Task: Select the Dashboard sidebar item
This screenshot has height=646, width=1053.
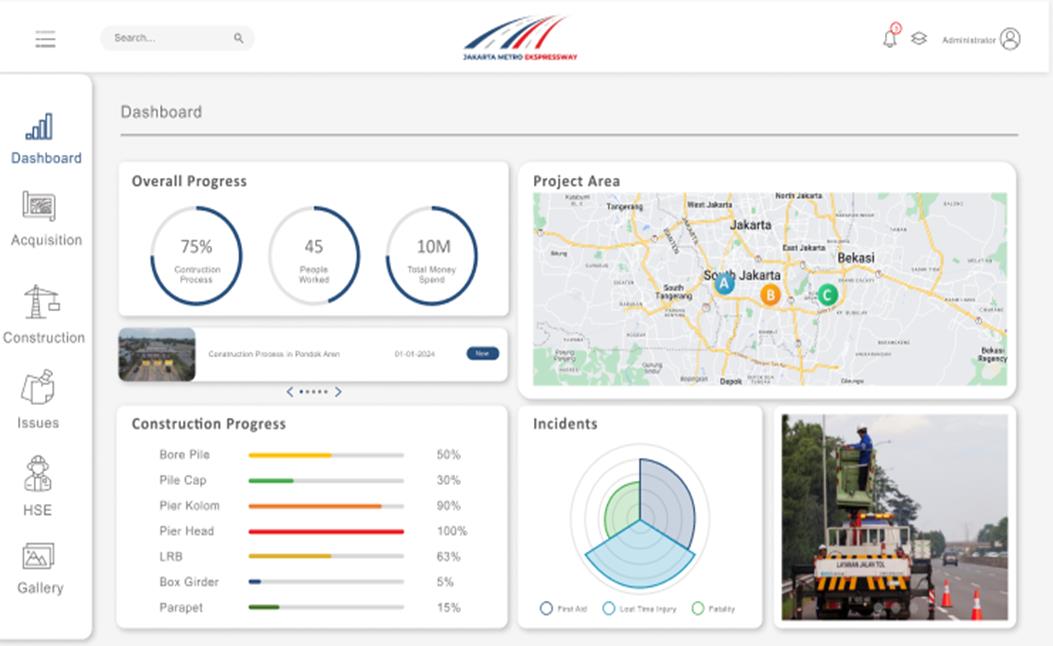Action: coord(46,139)
